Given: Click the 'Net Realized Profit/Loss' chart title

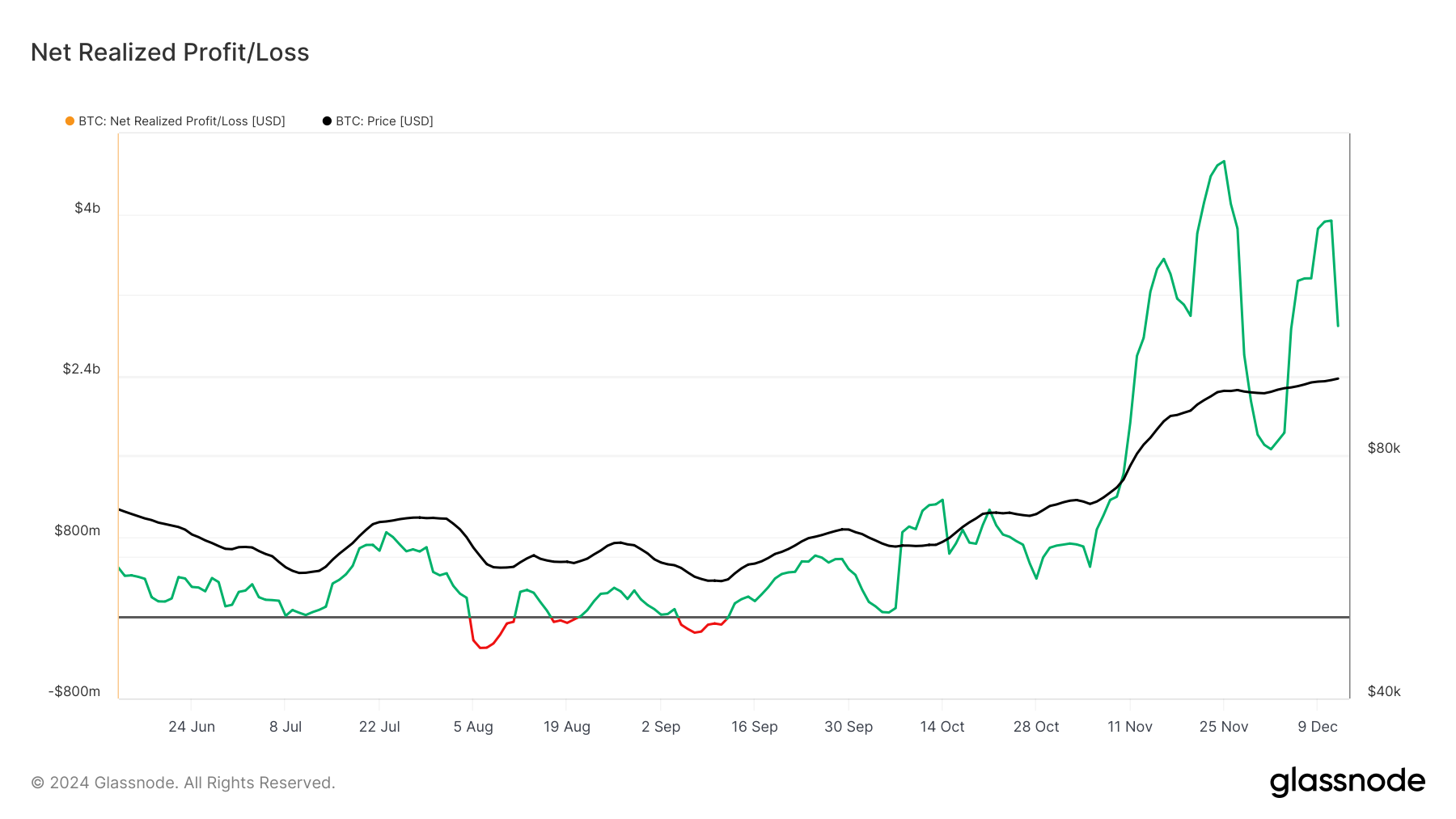Looking at the screenshot, I should 170,53.
